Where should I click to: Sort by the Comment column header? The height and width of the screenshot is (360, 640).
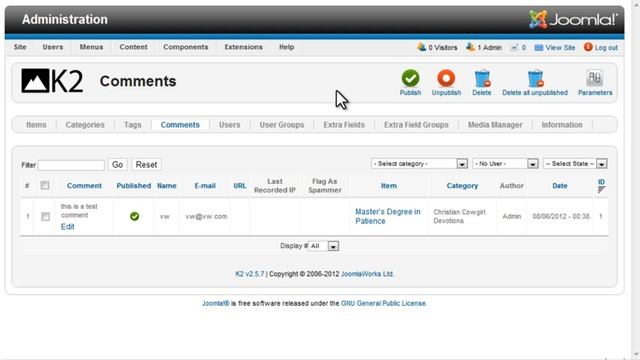[x=84, y=186]
